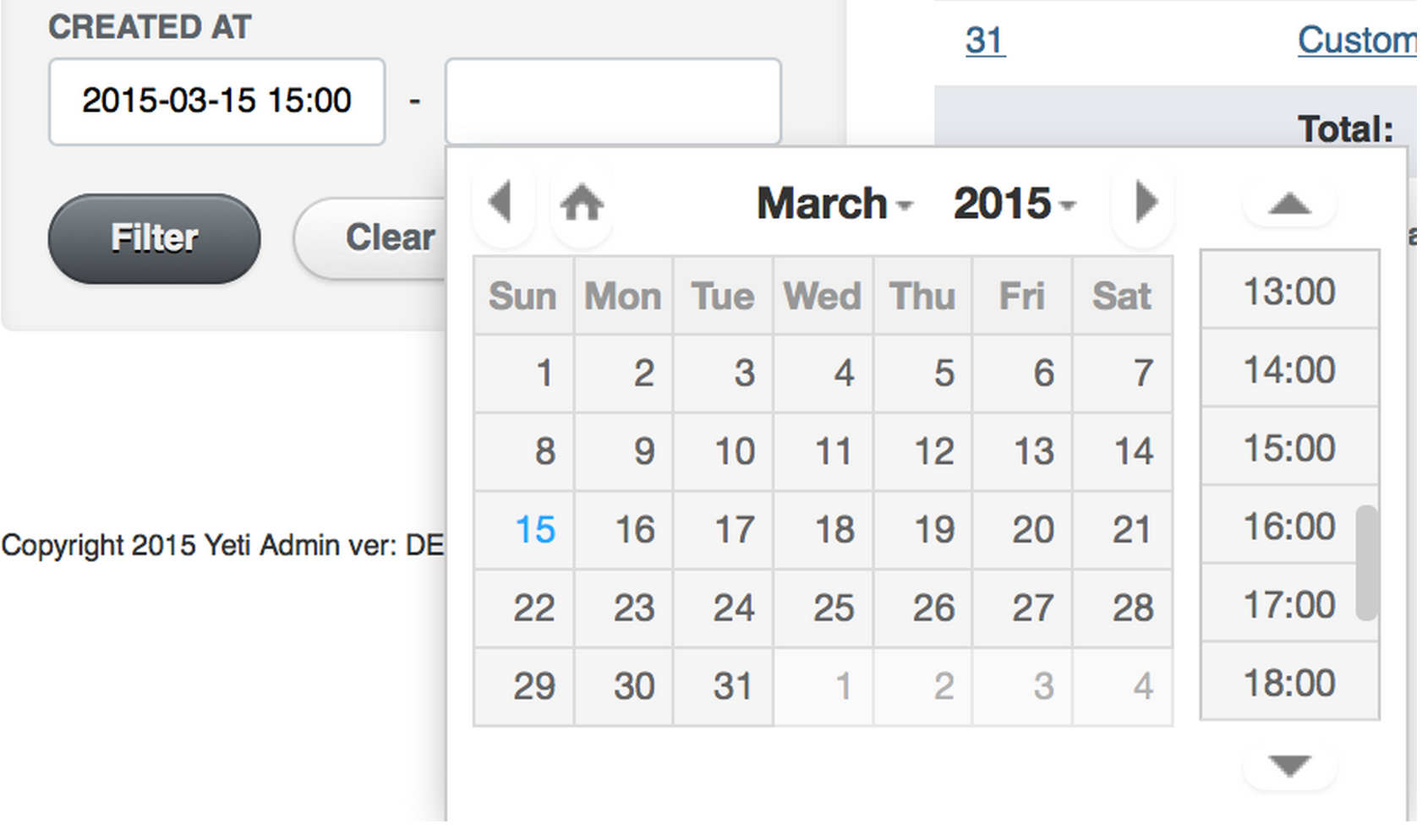Click the home icon to jump to today
Viewport: 1422px width, 840px height.
[x=582, y=202]
